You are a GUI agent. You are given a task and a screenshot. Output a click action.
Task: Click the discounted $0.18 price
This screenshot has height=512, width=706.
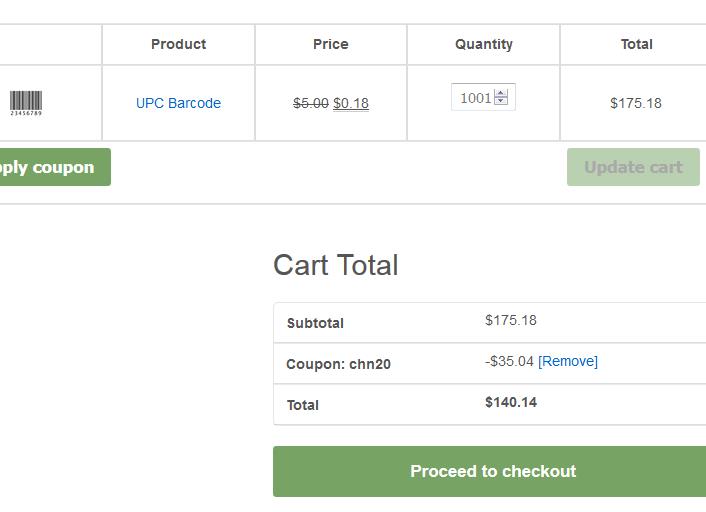tap(351, 103)
